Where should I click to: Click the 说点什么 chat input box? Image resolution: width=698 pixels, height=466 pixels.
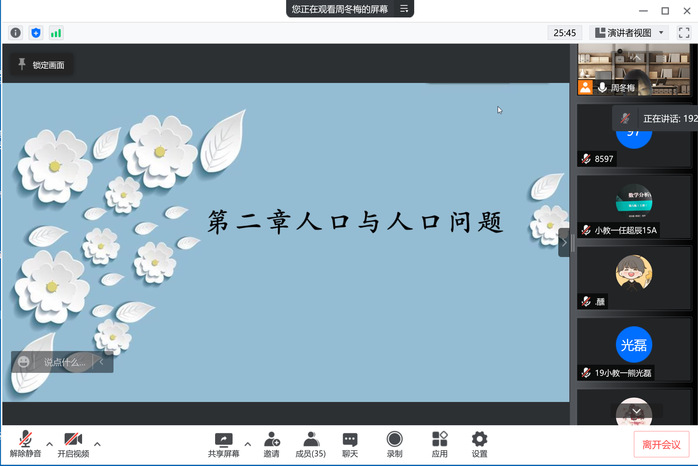click(x=66, y=362)
